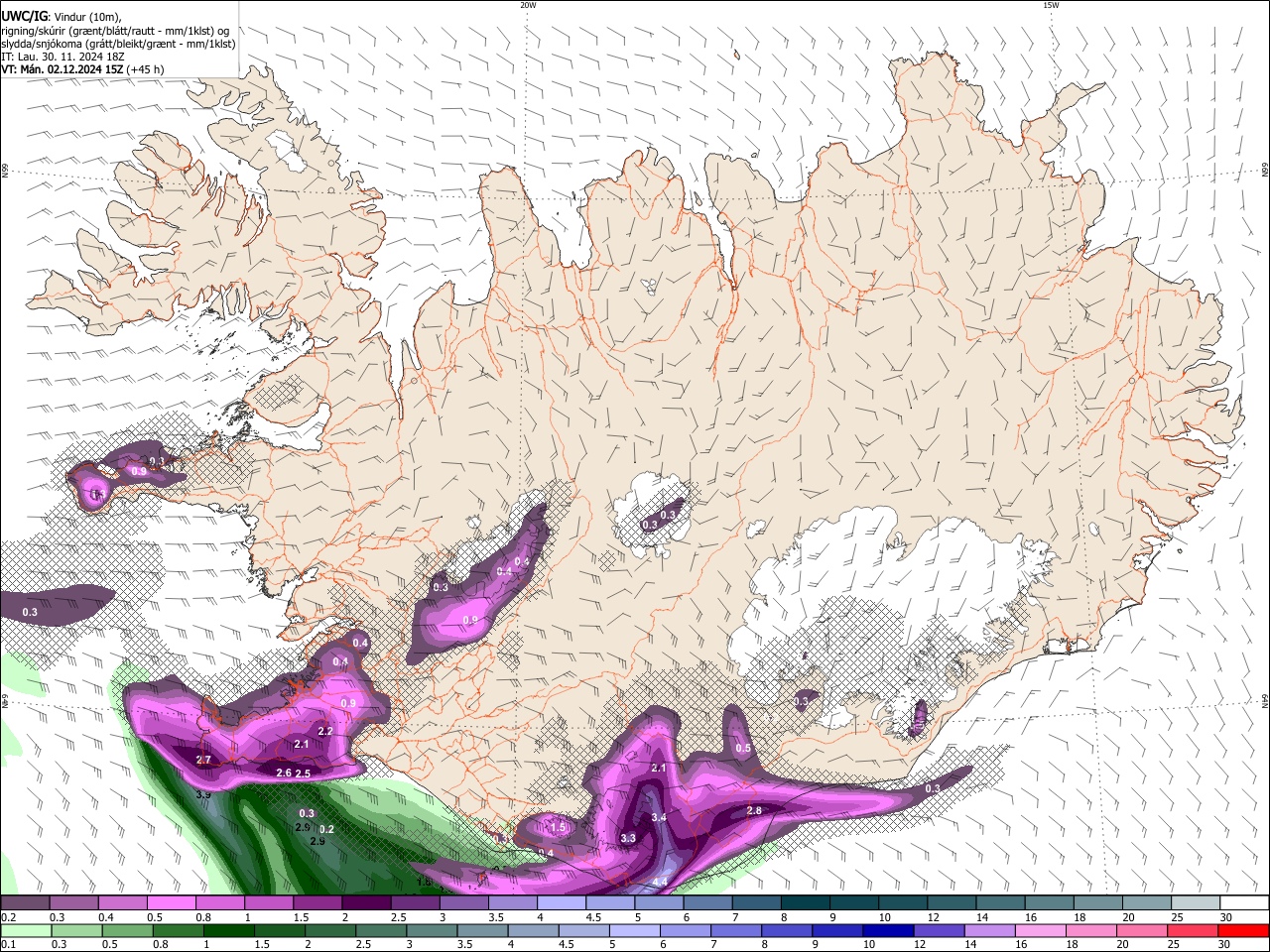Select the '2.6' map value

[284, 773]
